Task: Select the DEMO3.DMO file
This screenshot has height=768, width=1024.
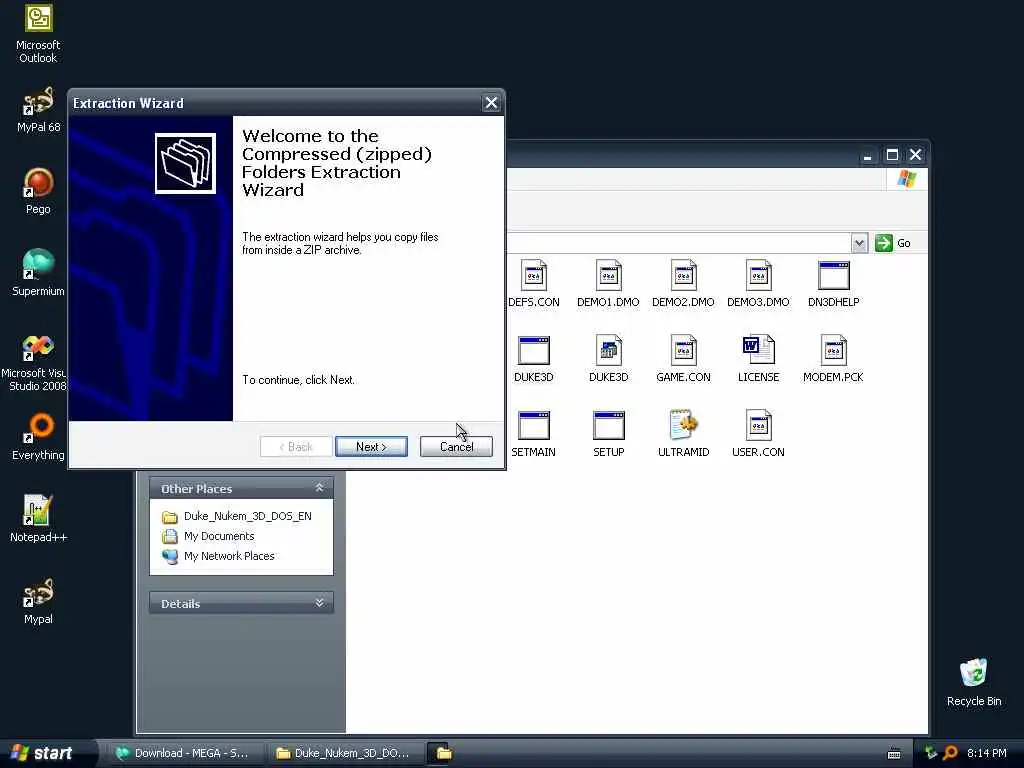Action: 758,284
